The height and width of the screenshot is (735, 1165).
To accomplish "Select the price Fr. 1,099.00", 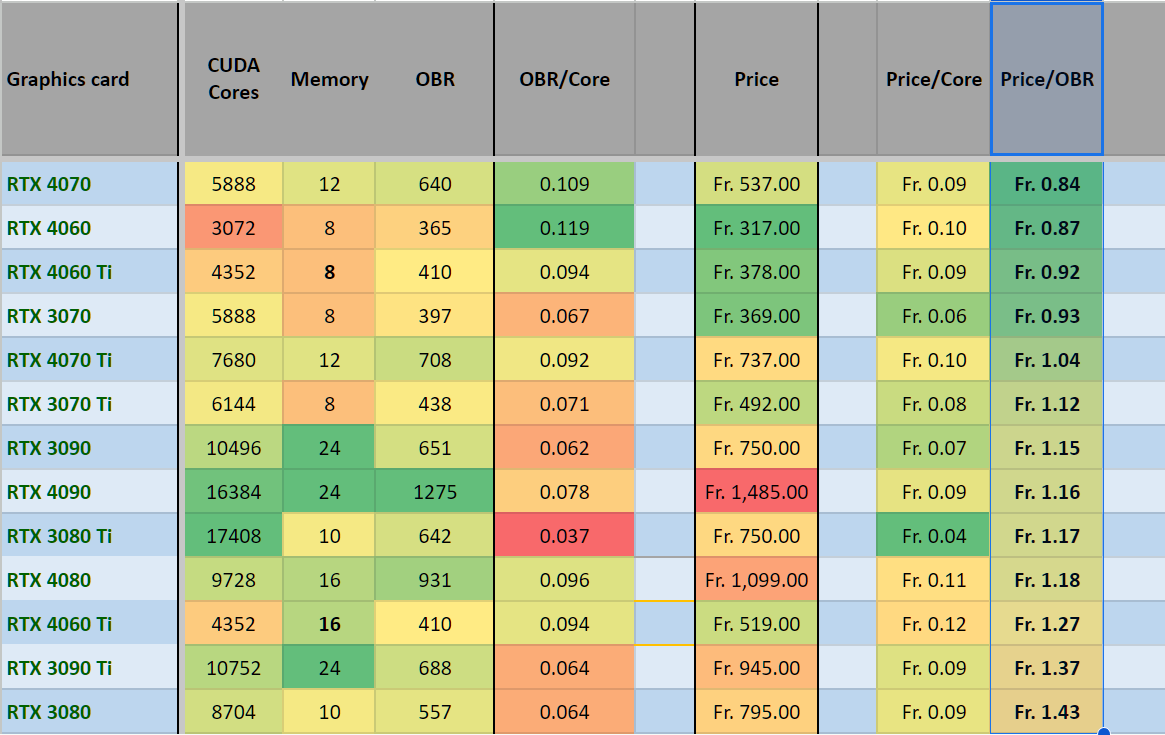I will [756, 580].
